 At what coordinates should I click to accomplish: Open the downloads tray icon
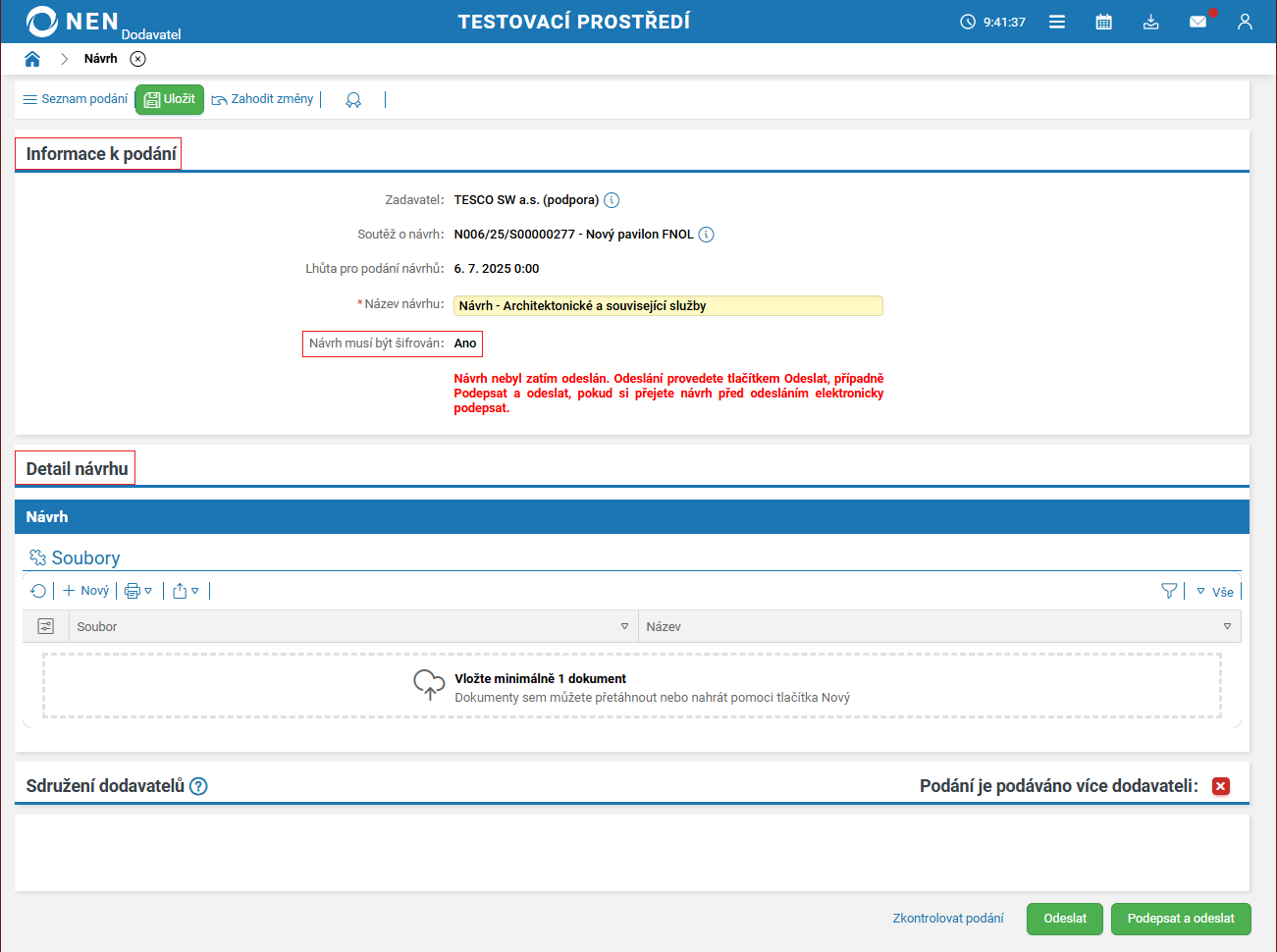(x=1151, y=22)
